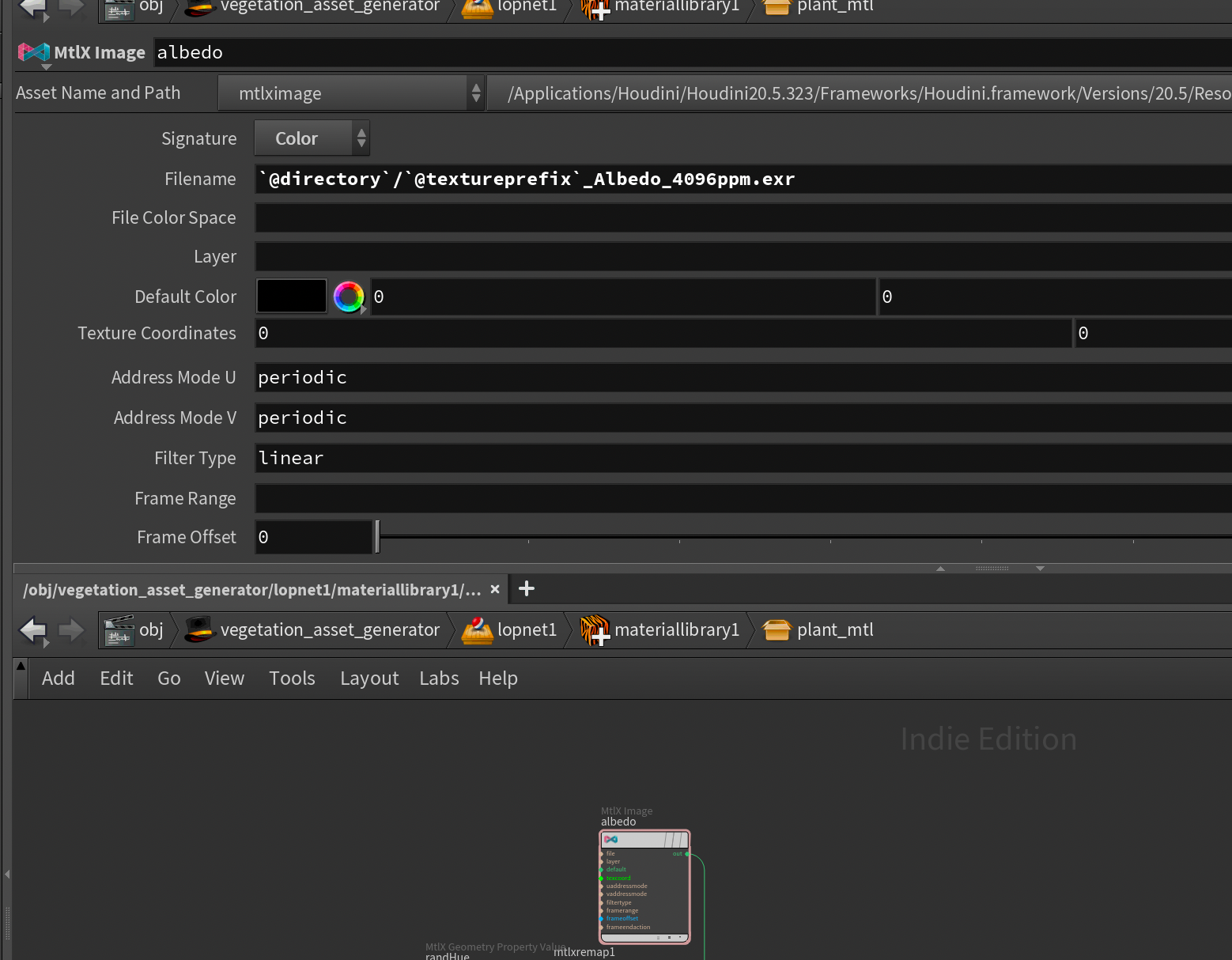Jump to lopnet1 in network path
Image resolution: width=1232 pixels, height=960 pixels.
[527, 630]
